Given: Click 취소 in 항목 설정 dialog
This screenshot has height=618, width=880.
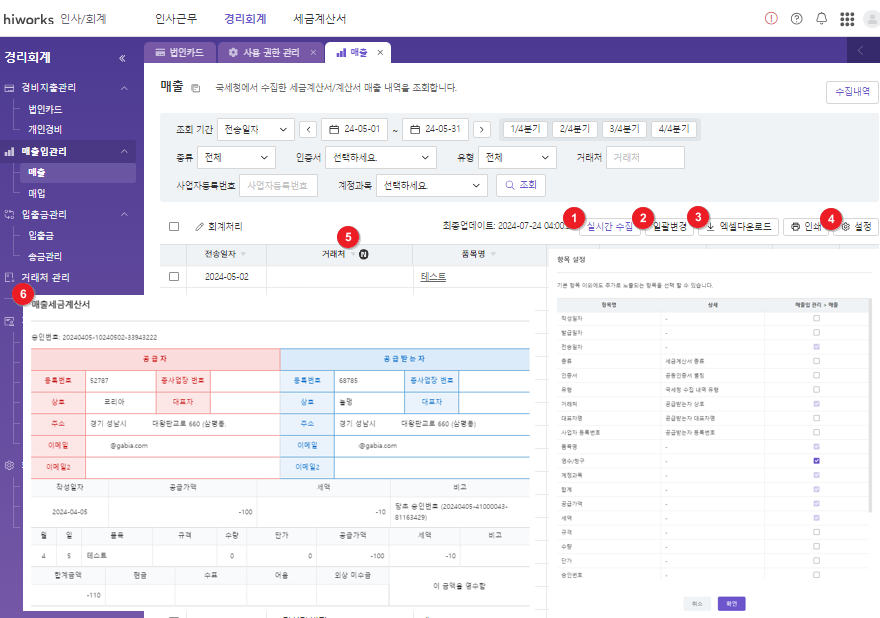Looking at the screenshot, I should click(x=697, y=604).
